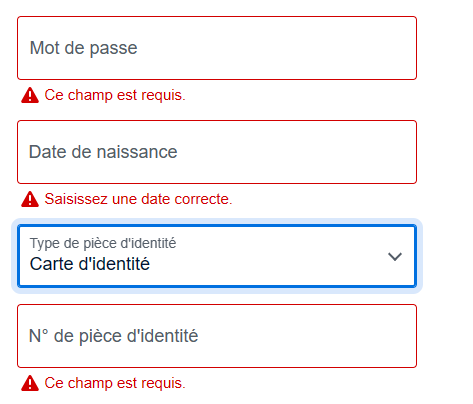Focus the Date de naissance field

pos(217,152)
